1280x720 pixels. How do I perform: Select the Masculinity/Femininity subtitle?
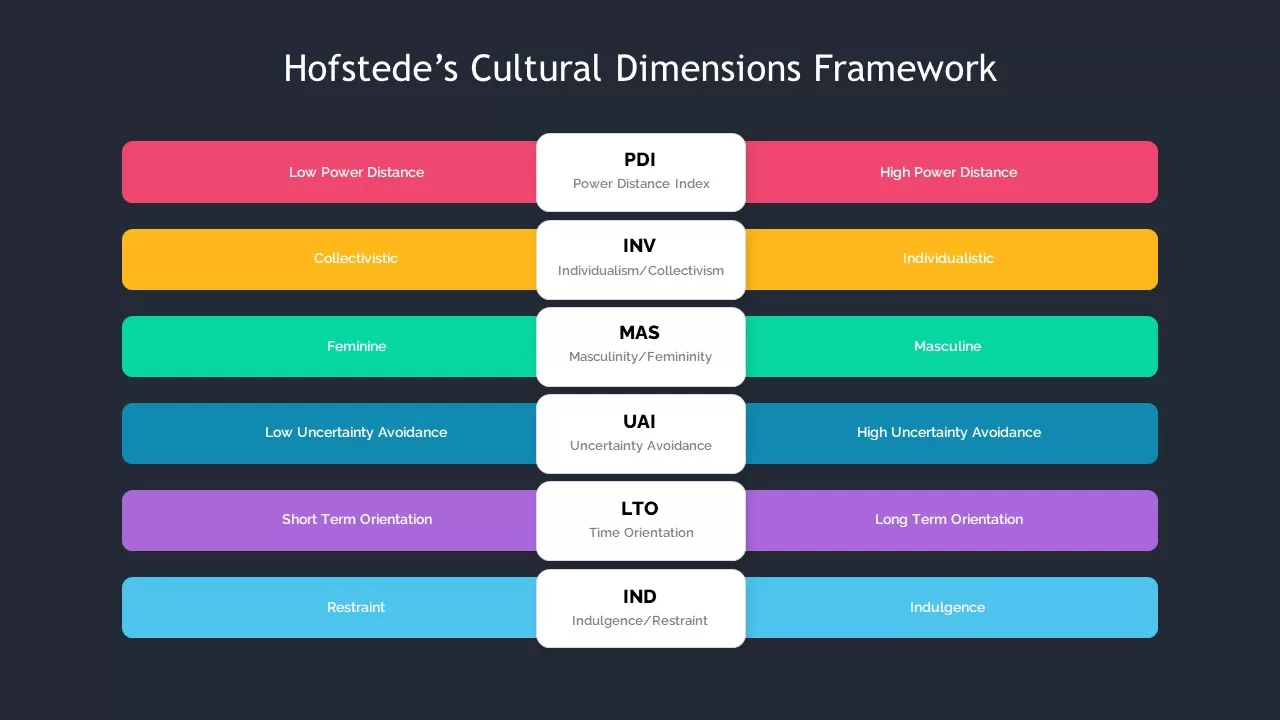point(641,357)
